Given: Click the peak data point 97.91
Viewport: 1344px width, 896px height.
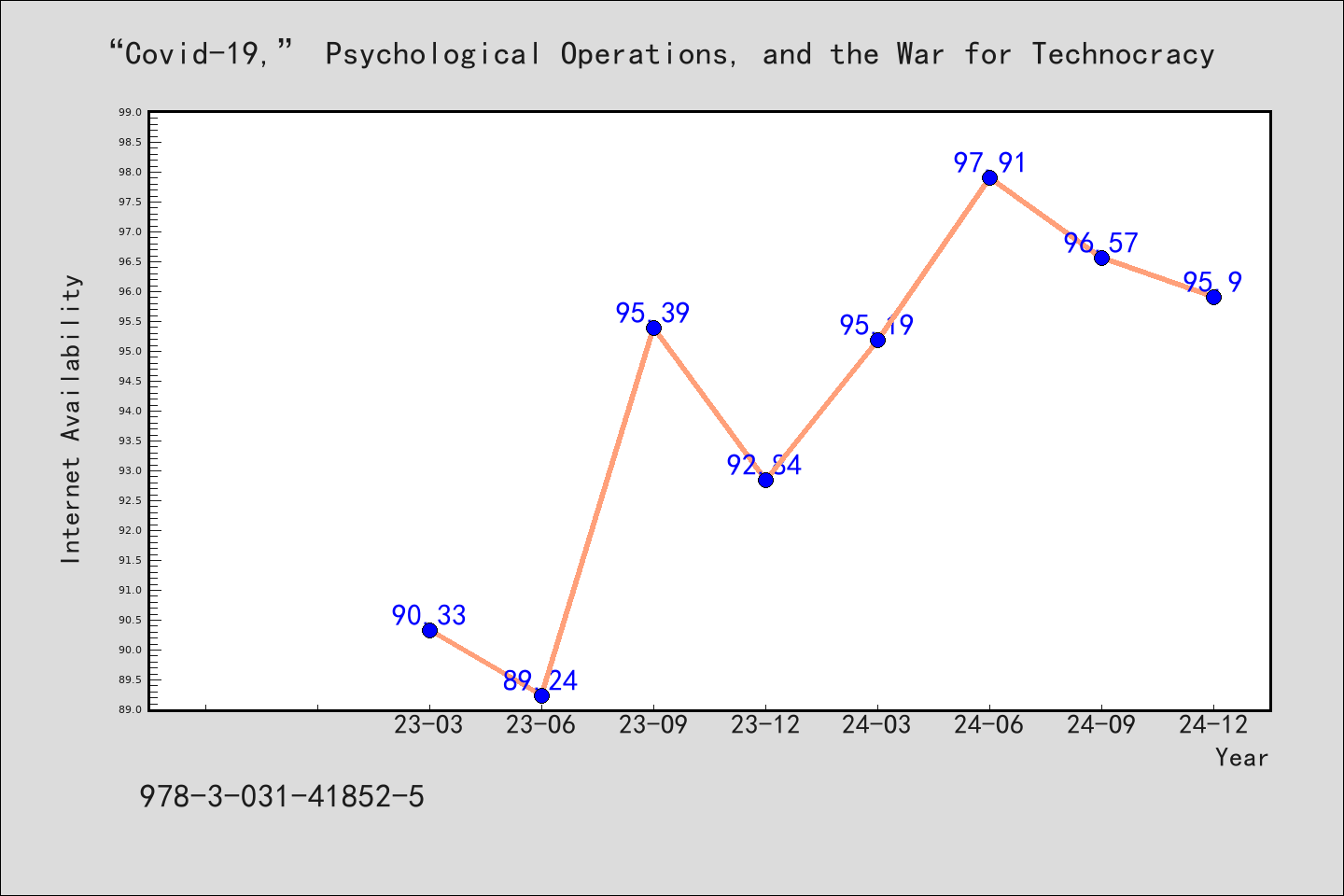Looking at the screenshot, I should coord(989,177).
